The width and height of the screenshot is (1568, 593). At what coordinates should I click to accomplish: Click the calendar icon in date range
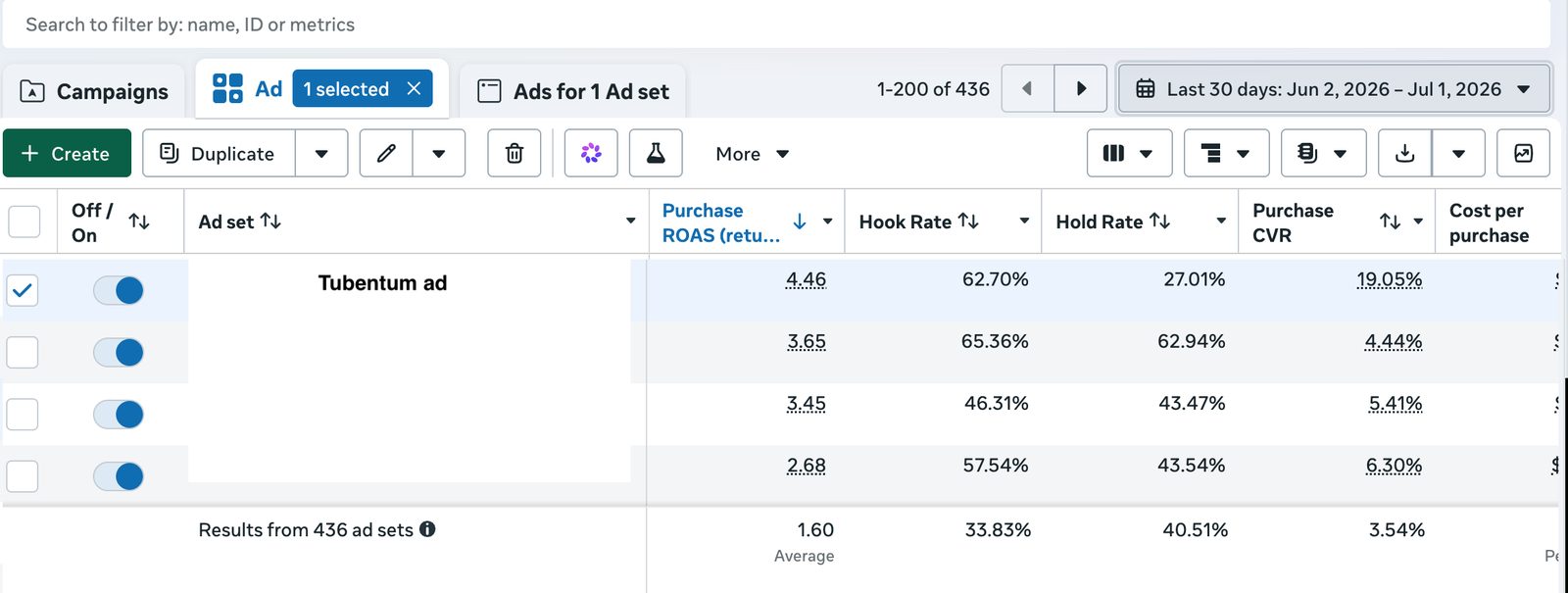coord(1145,89)
